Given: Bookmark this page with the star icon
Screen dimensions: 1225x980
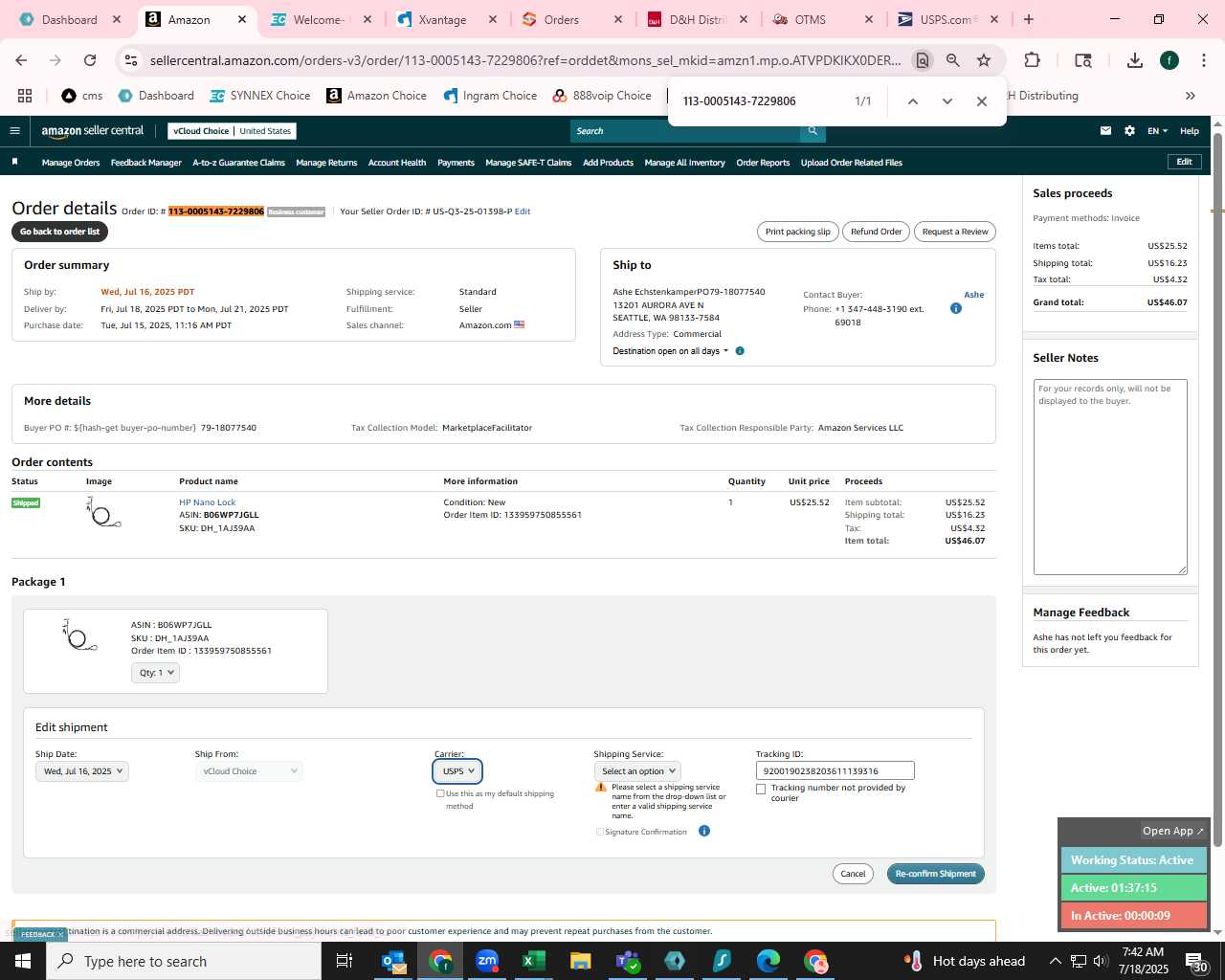Looking at the screenshot, I should click(984, 60).
